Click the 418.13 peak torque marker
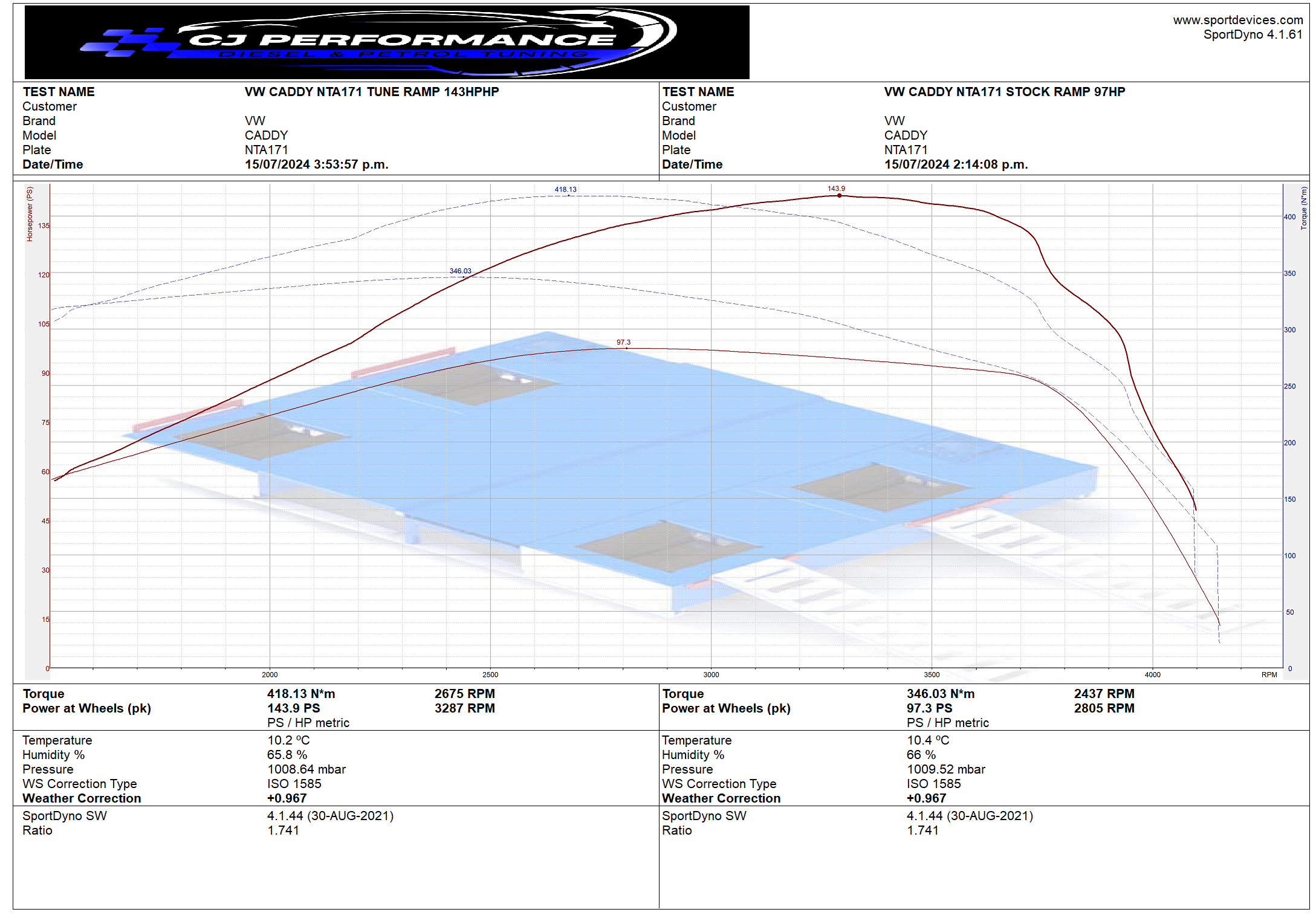Image resolution: width=1316 pixels, height=918 pixels. coord(566,190)
